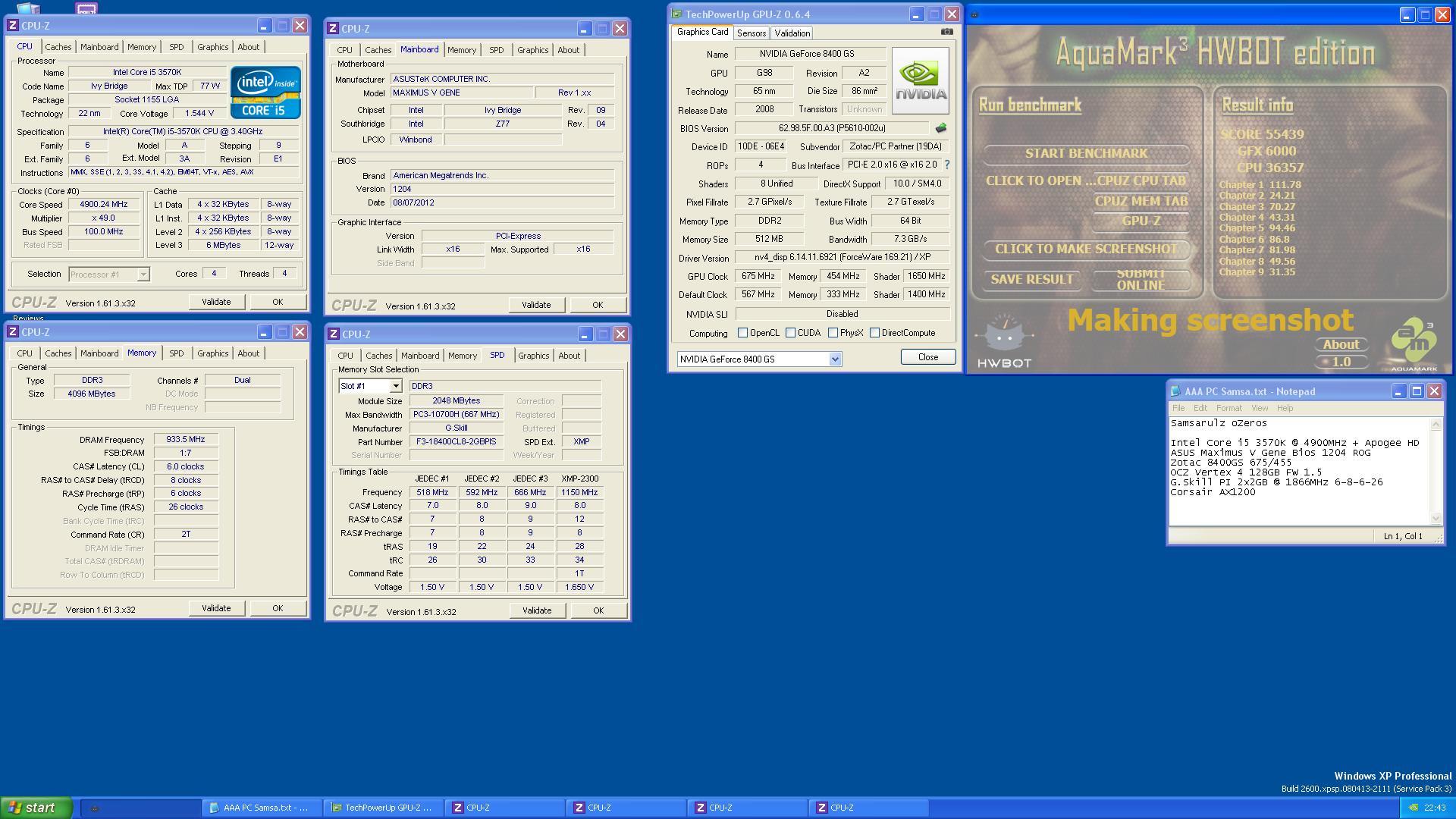Switch to TechPowerUp GPU-Z taskbar button
This screenshot has height=819, width=1456.
(x=382, y=808)
